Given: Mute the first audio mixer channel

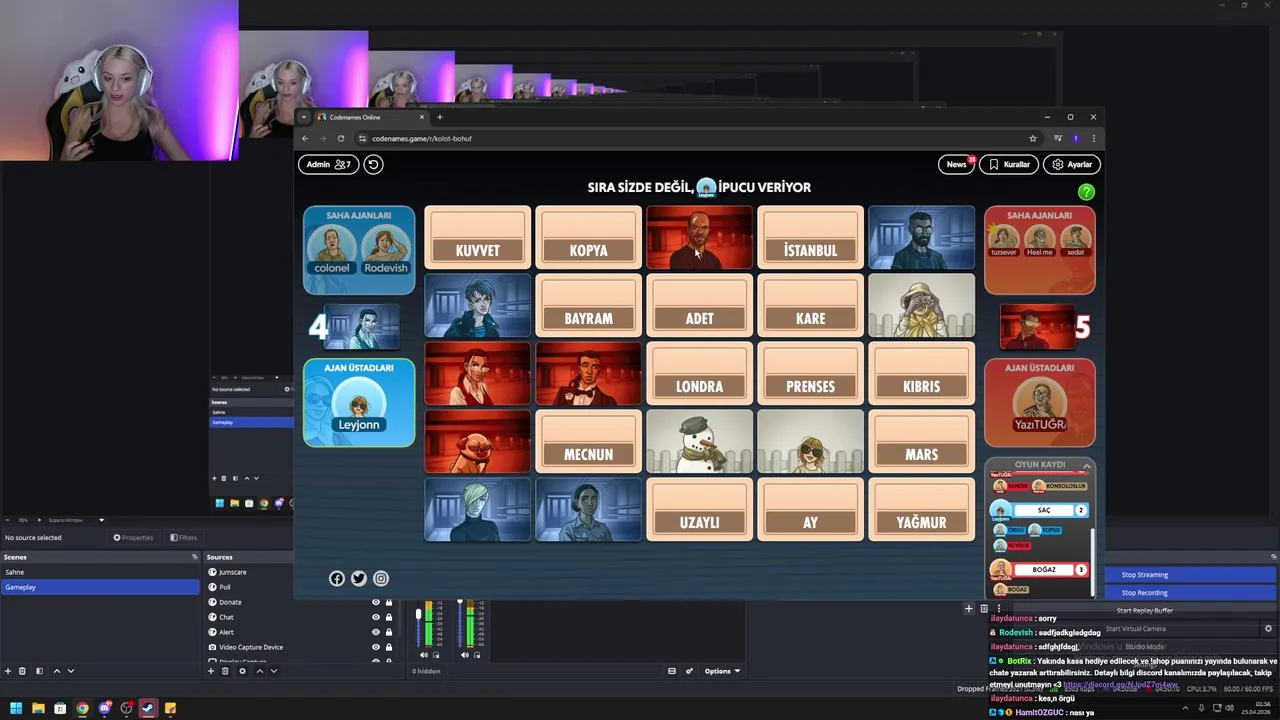Looking at the screenshot, I should coord(423,656).
